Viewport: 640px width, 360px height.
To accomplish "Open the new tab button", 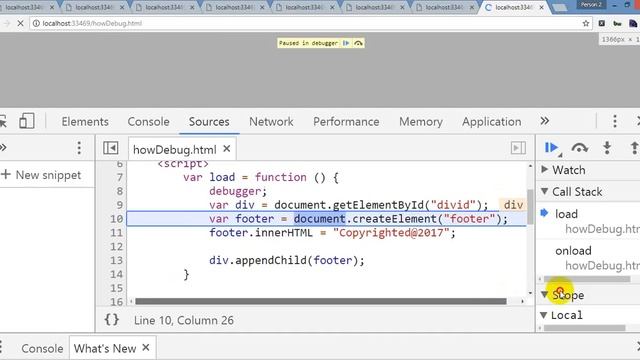I will (x=560, y=7).
